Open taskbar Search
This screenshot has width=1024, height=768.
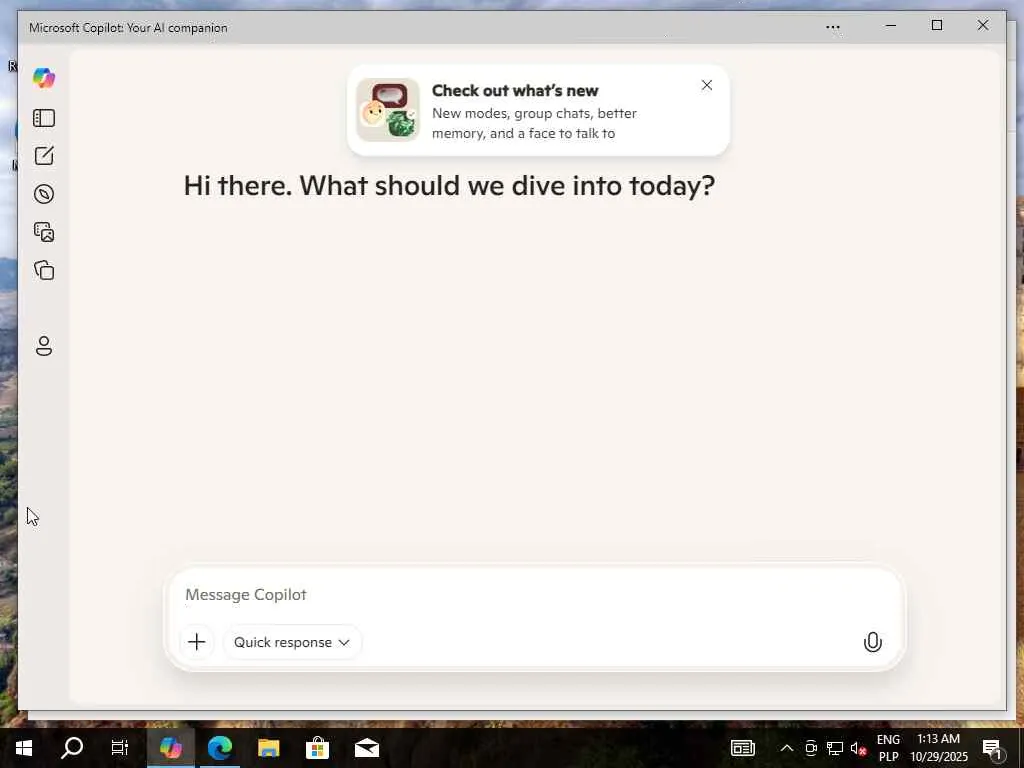72,748
